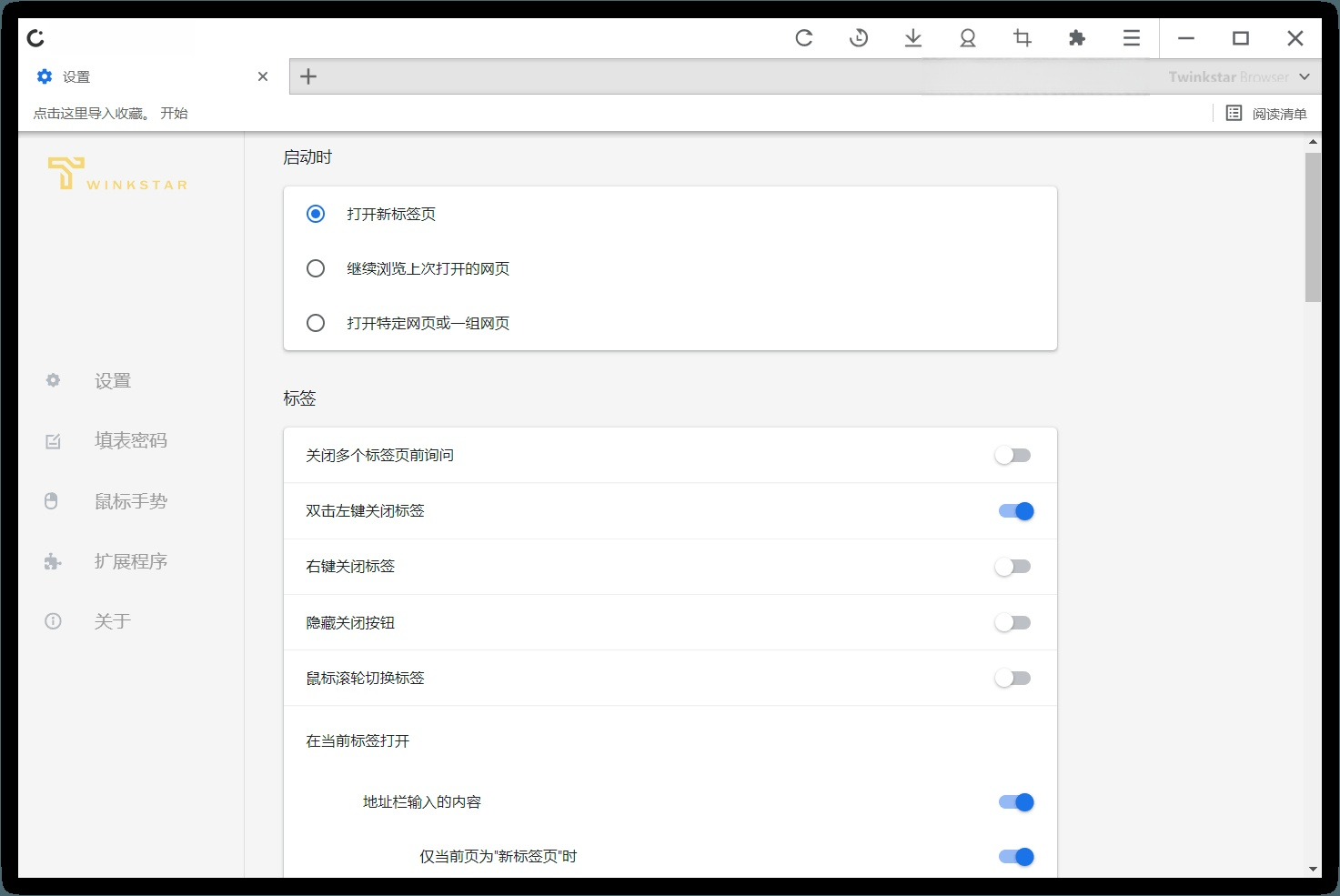Click the 在当前标签打开 label
This screenshot has width=1340, height=896.
[x=358, y=741]
